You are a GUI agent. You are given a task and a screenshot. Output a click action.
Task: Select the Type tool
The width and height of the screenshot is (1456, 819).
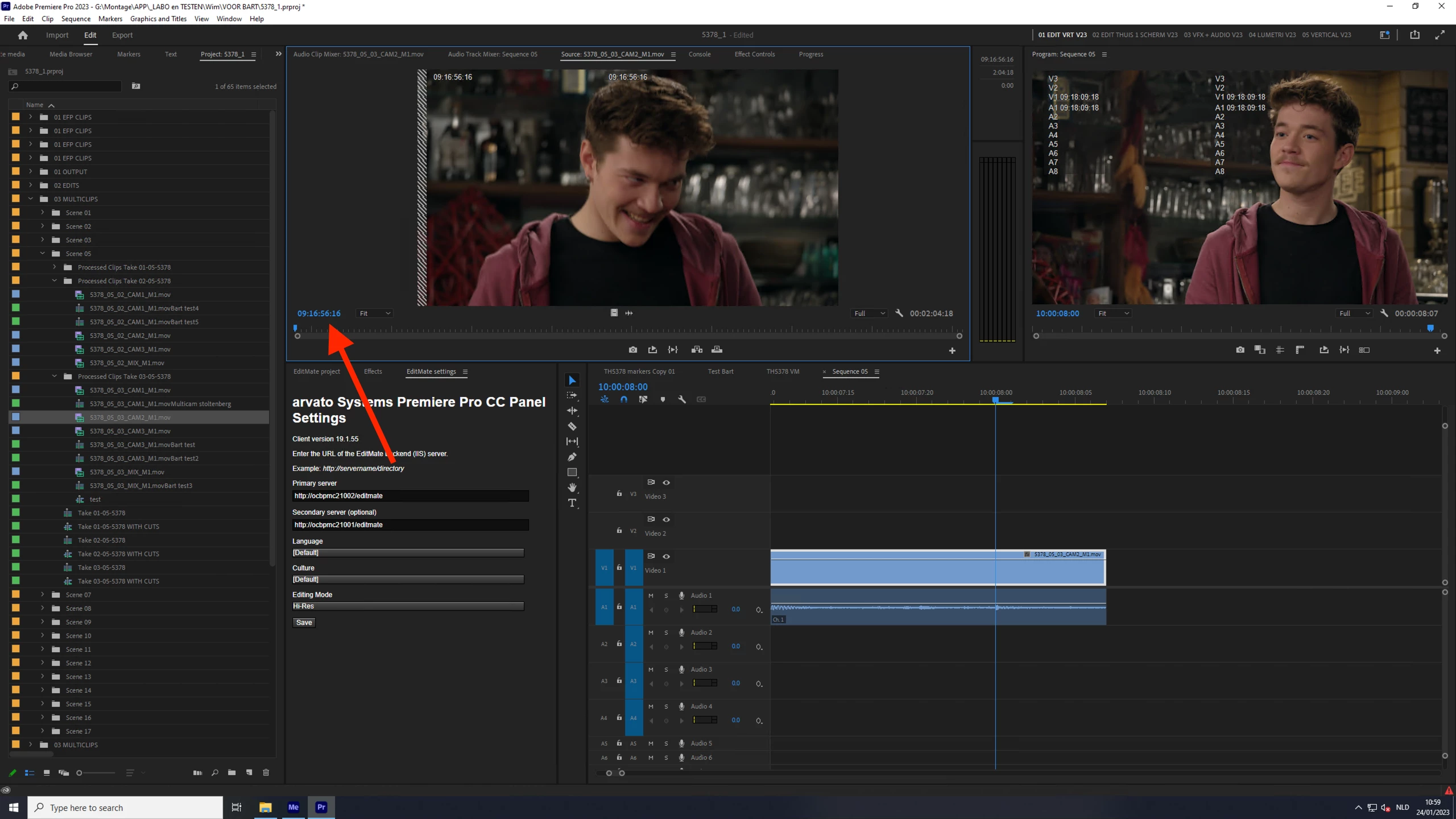pyautogui.click(x=572, y=503)
